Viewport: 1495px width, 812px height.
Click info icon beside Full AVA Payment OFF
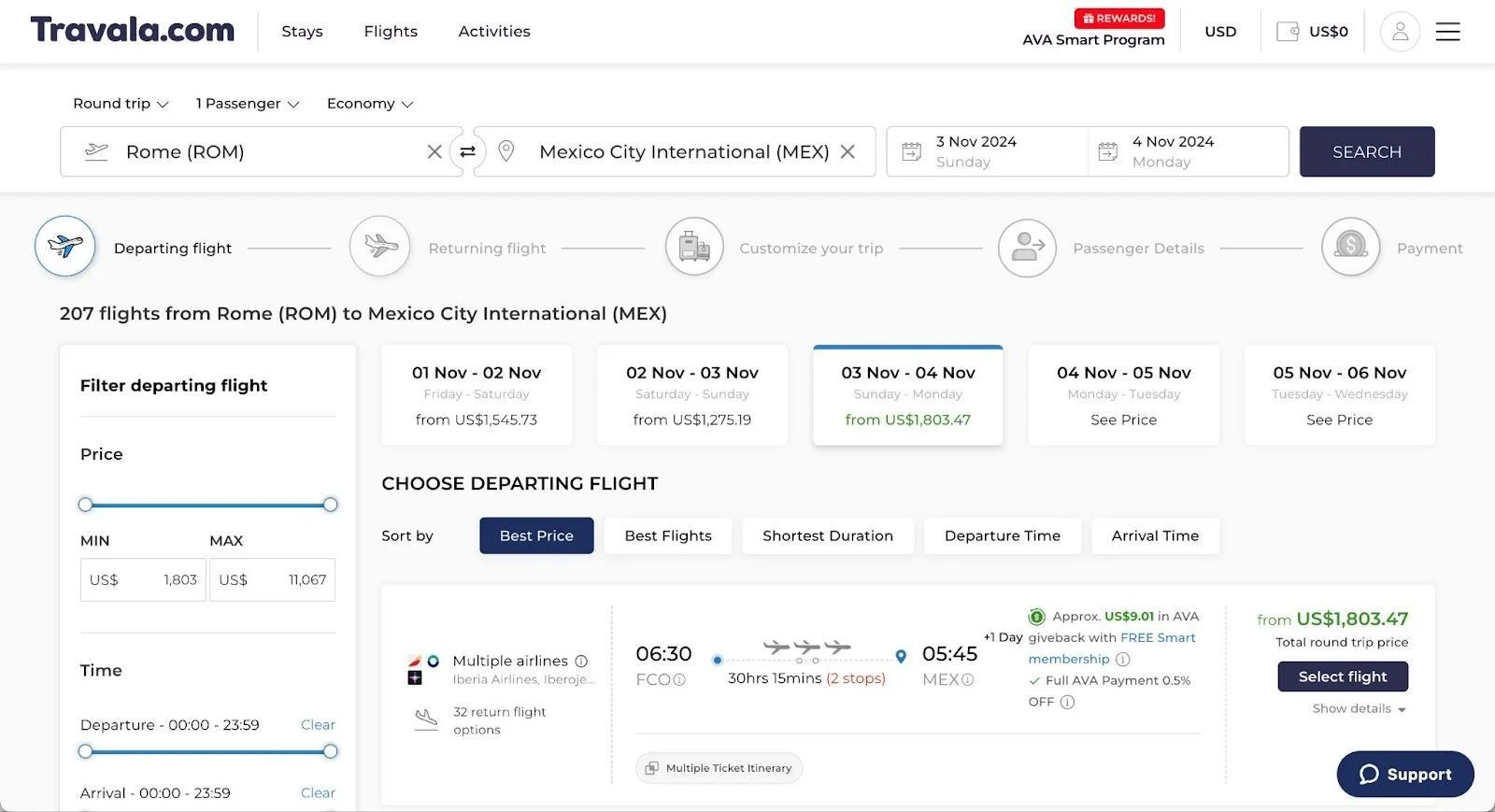[1068, 702]
